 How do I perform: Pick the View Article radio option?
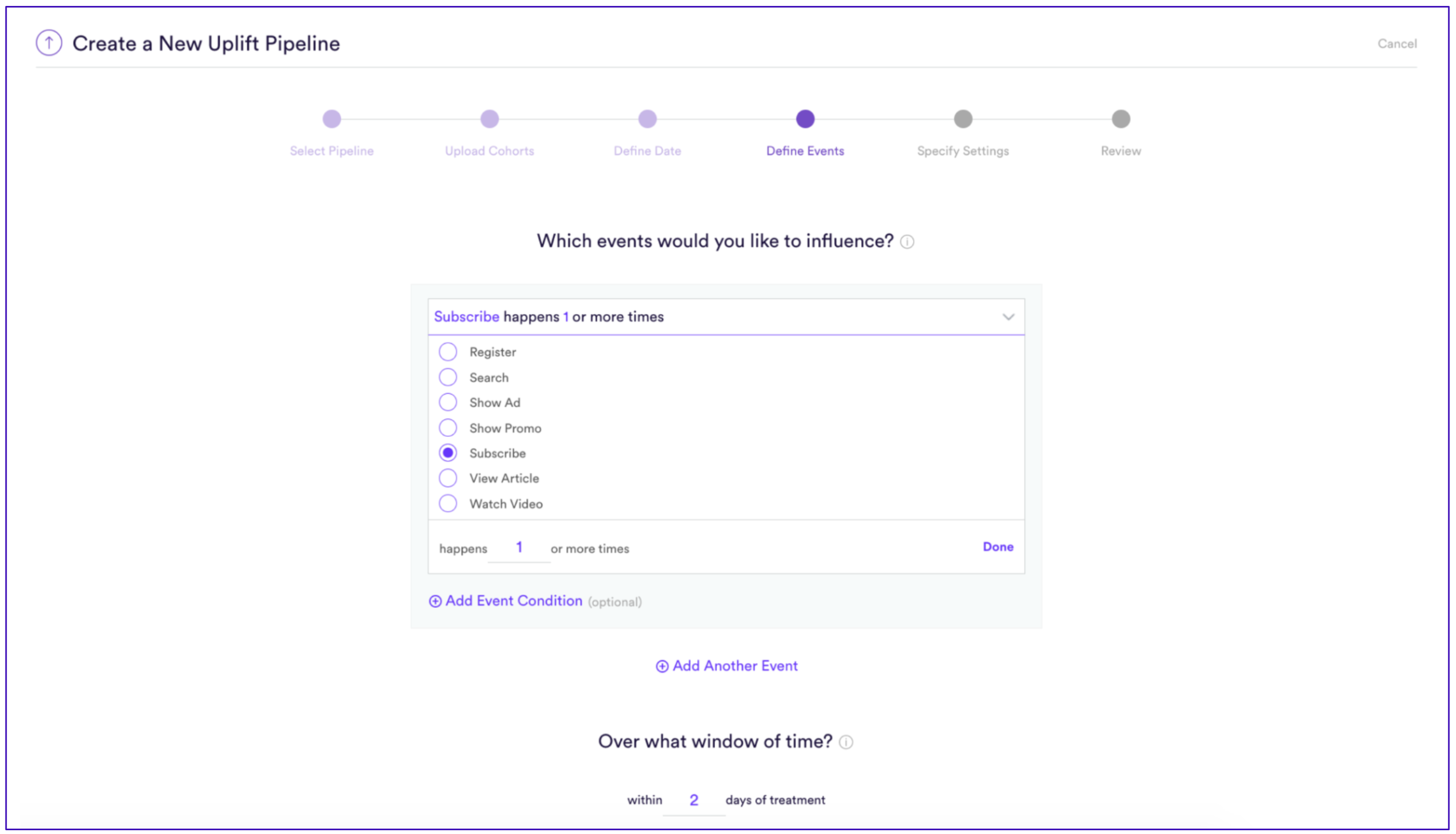[x=448, y=478]
